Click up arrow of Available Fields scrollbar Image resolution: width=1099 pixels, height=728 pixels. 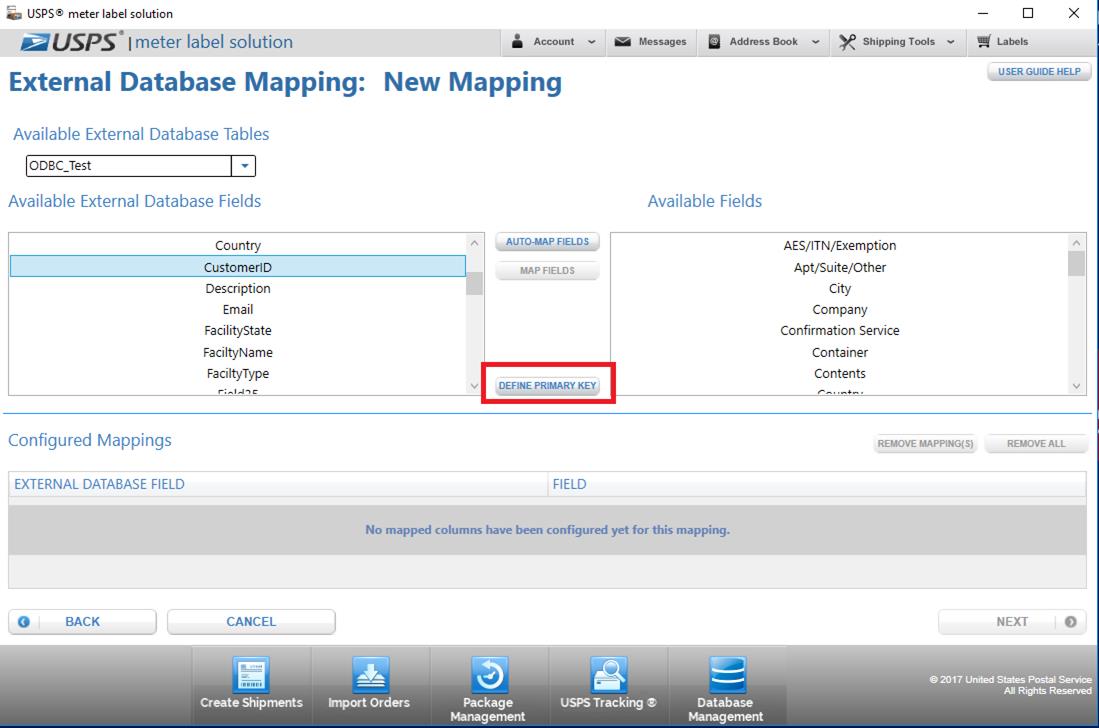click(1077, 243)
